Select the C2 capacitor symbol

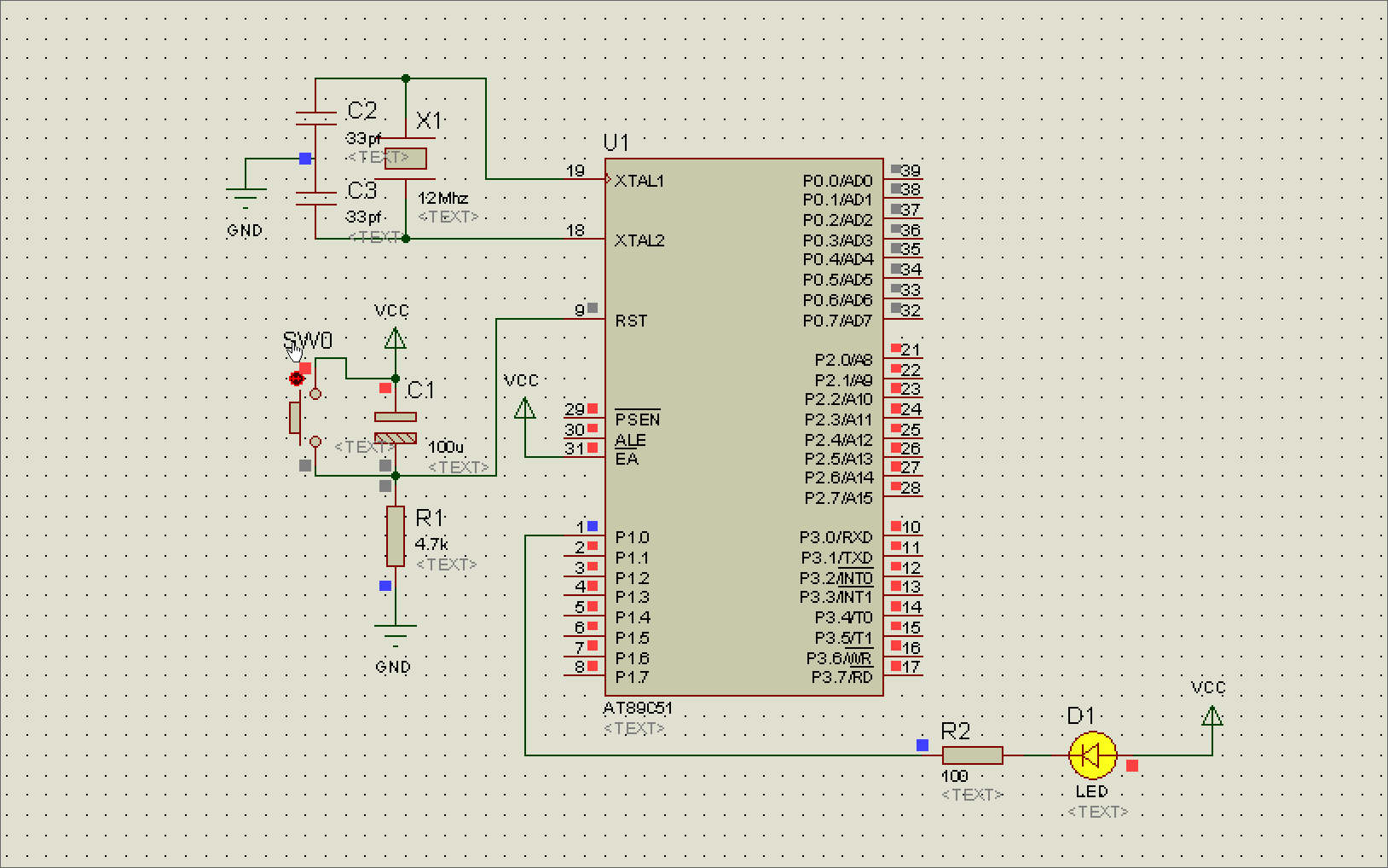(x=315, y=119)
